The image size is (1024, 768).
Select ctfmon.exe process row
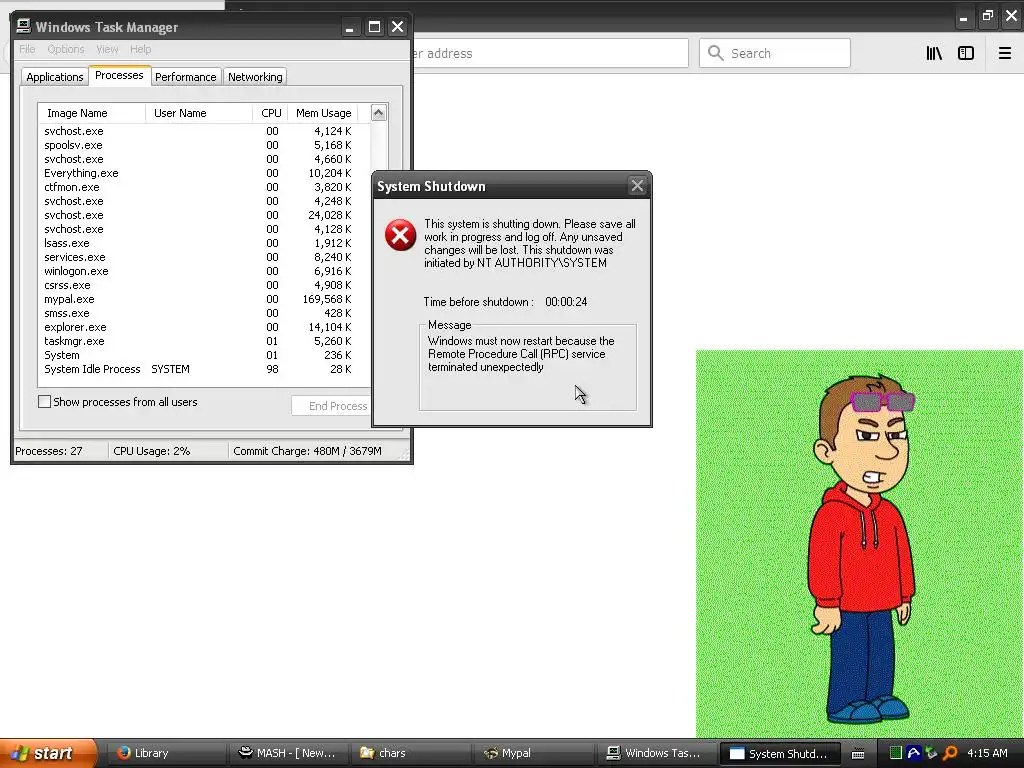coord(204,187)
